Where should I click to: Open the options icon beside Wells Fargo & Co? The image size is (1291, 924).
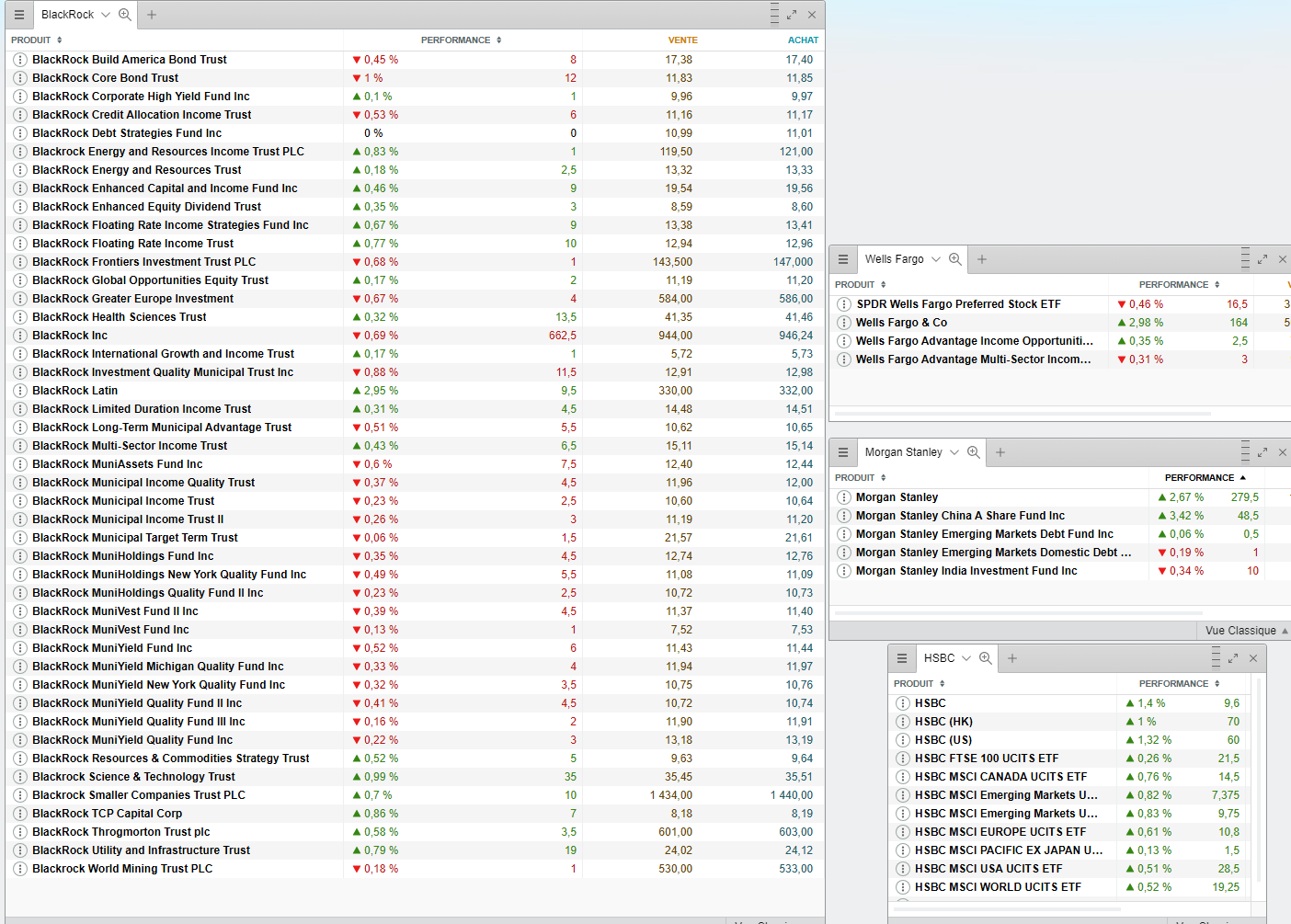click(844, 323)
